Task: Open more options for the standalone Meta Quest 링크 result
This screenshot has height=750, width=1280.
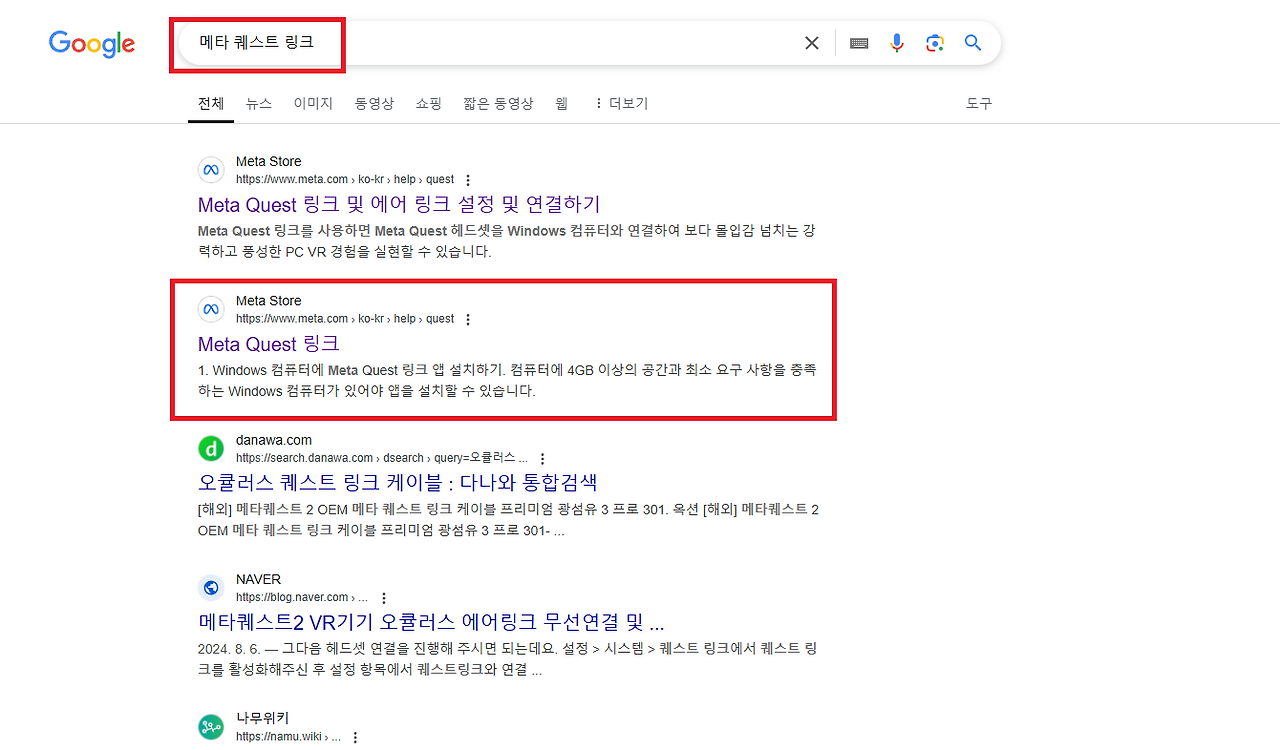Action: point(467,319)
